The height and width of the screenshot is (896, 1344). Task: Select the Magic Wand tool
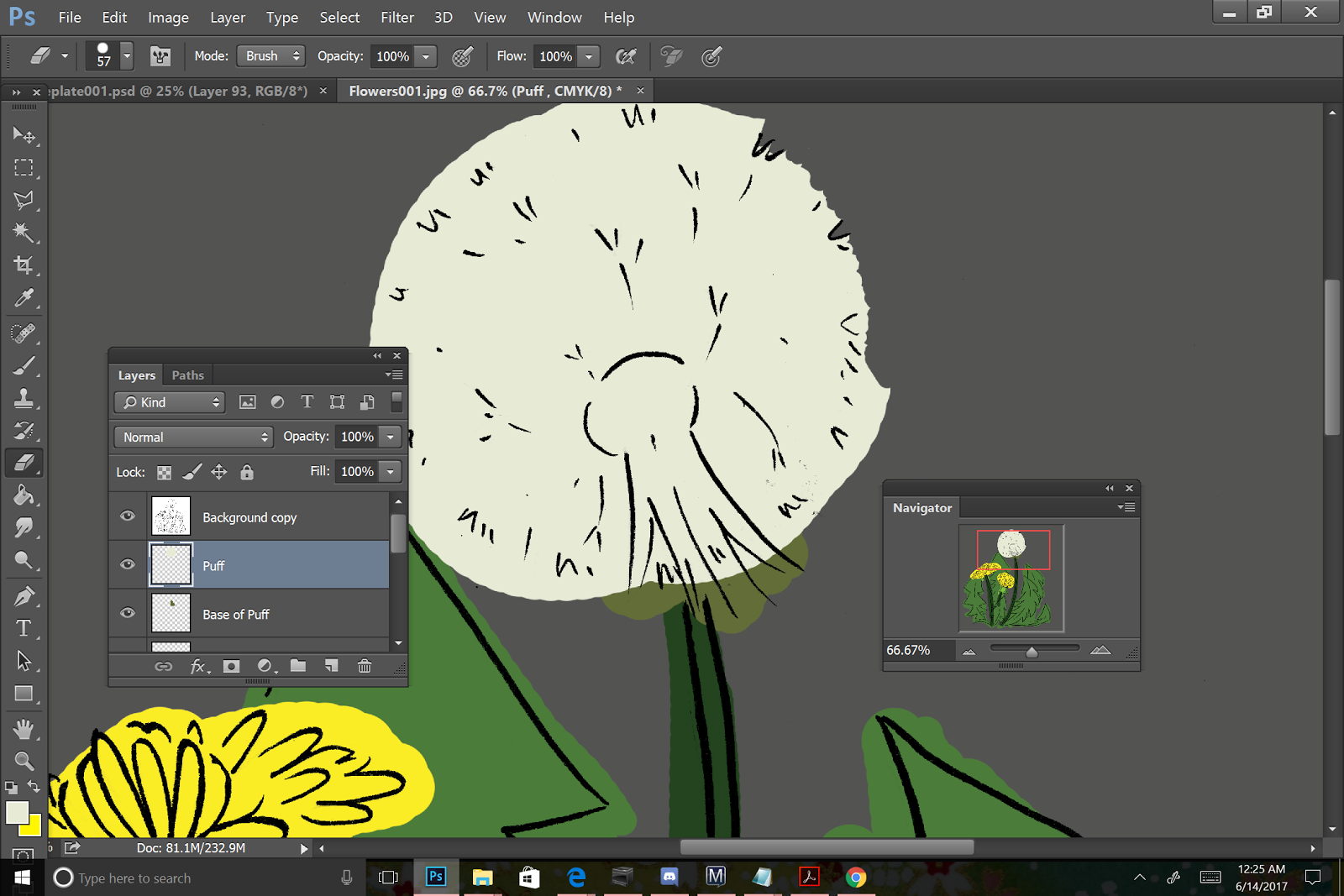[24, 233]
